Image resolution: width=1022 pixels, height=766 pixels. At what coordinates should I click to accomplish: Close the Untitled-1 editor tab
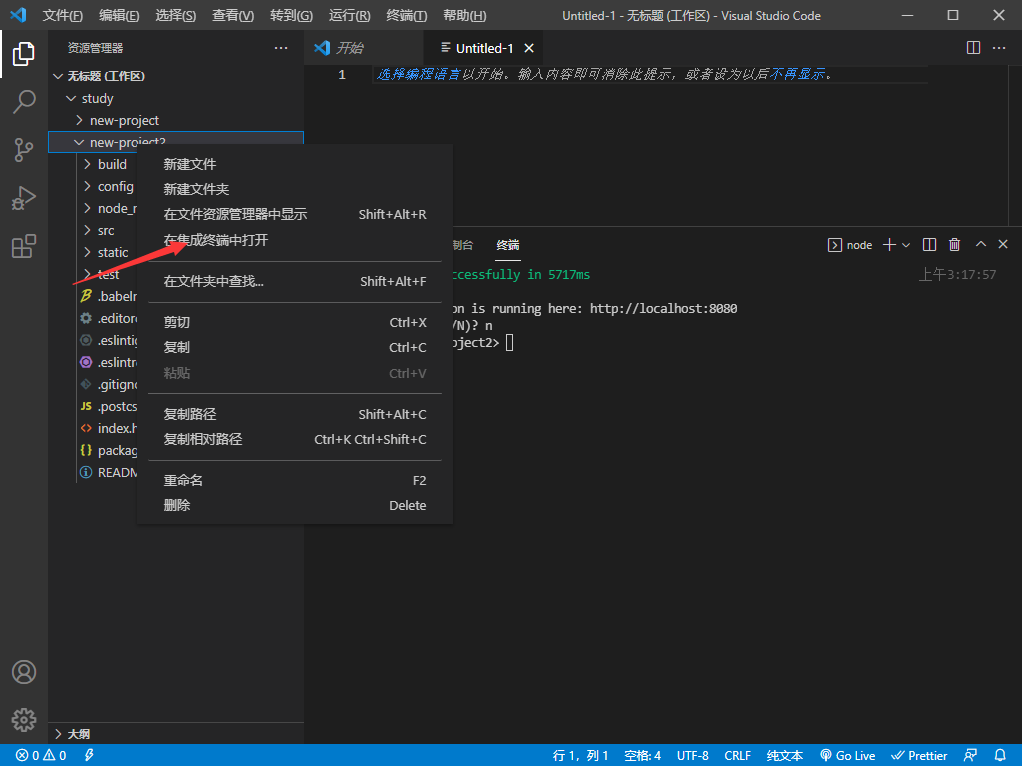(x=529, y=48)
